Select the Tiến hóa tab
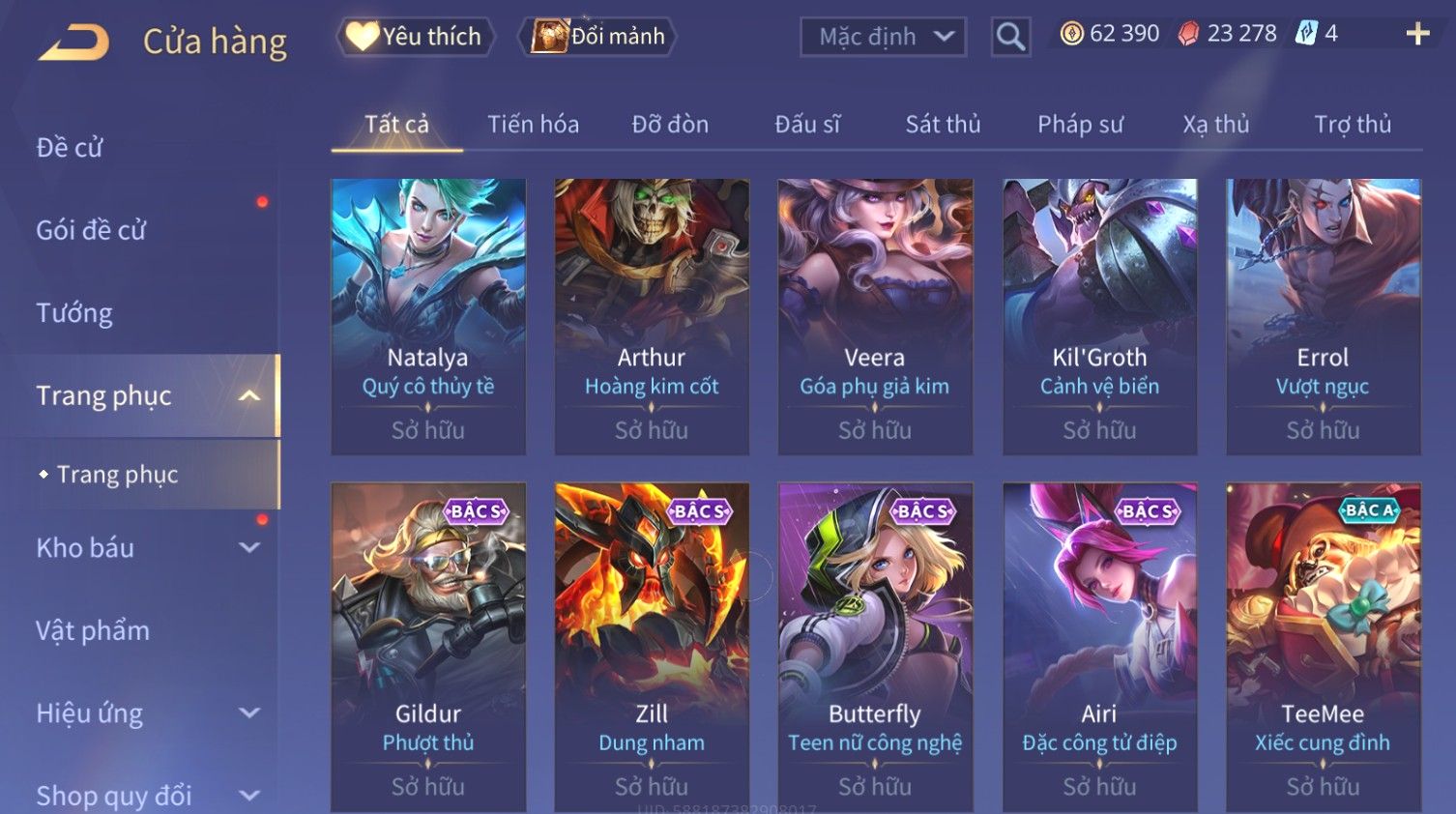The image size is (1456, 814). [533, 124]
